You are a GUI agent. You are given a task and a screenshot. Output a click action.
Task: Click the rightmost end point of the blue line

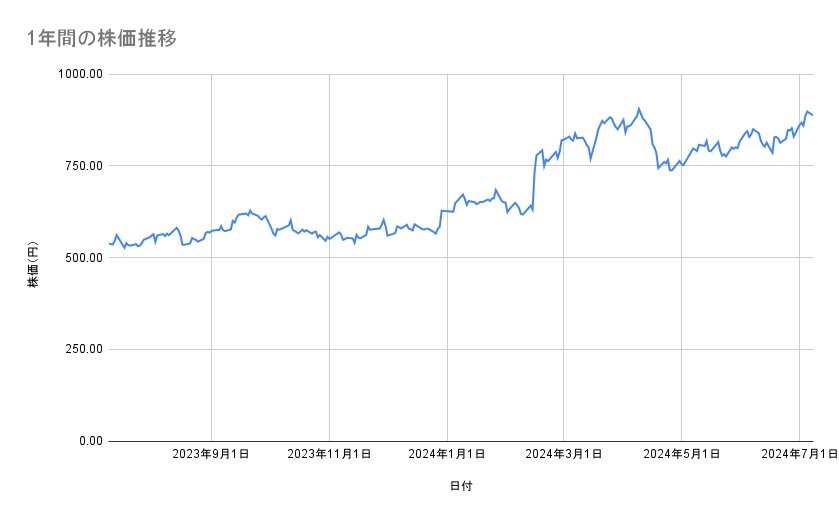tap(813, 115)
